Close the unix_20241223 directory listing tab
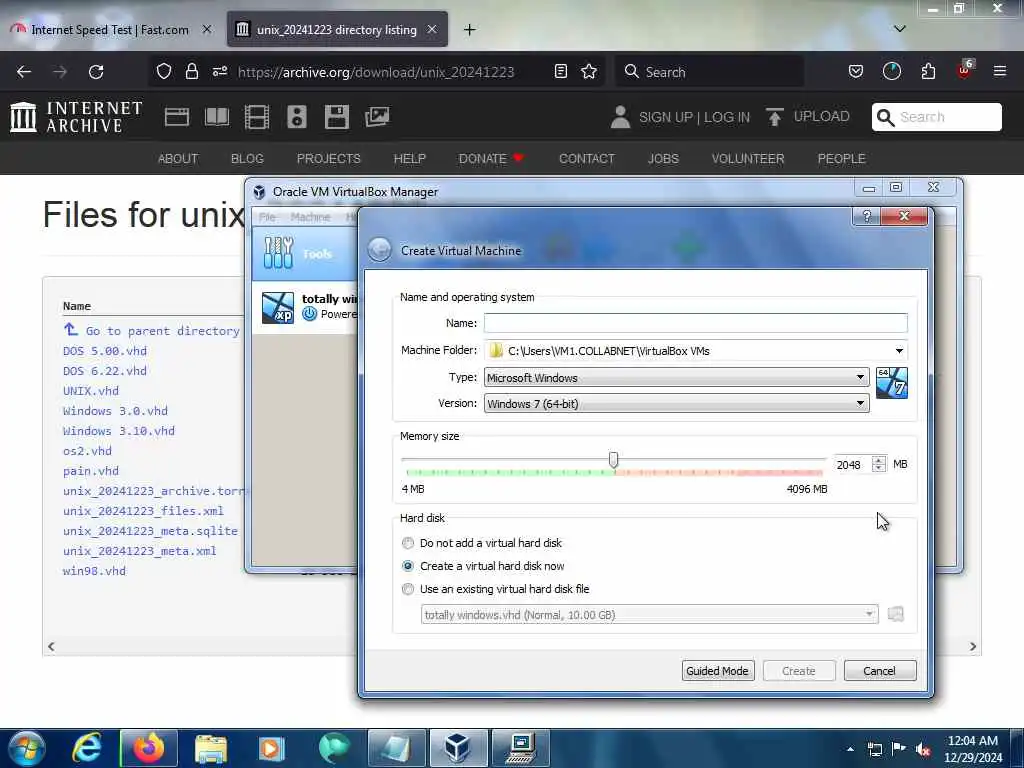1024x768 pixels. click(432, 29)
